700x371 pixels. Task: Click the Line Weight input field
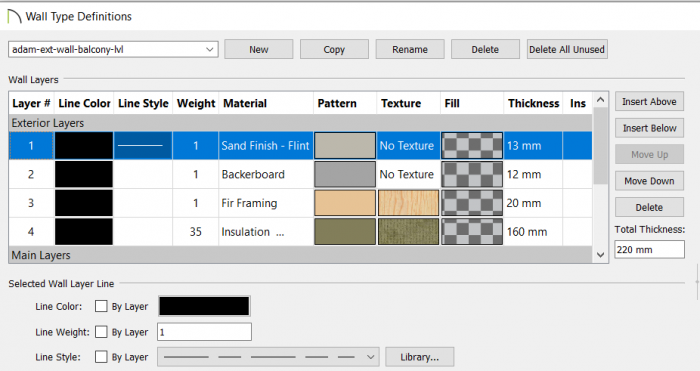point(204,332)
